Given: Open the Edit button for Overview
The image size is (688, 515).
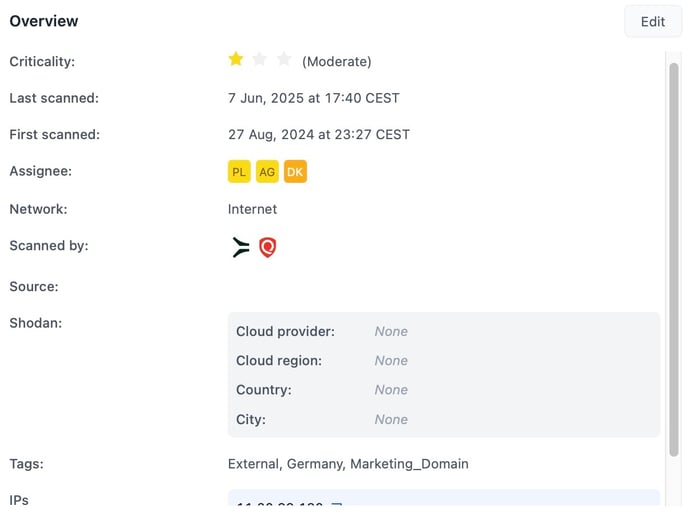Looking at the screenshot, I should coord(652,21).
